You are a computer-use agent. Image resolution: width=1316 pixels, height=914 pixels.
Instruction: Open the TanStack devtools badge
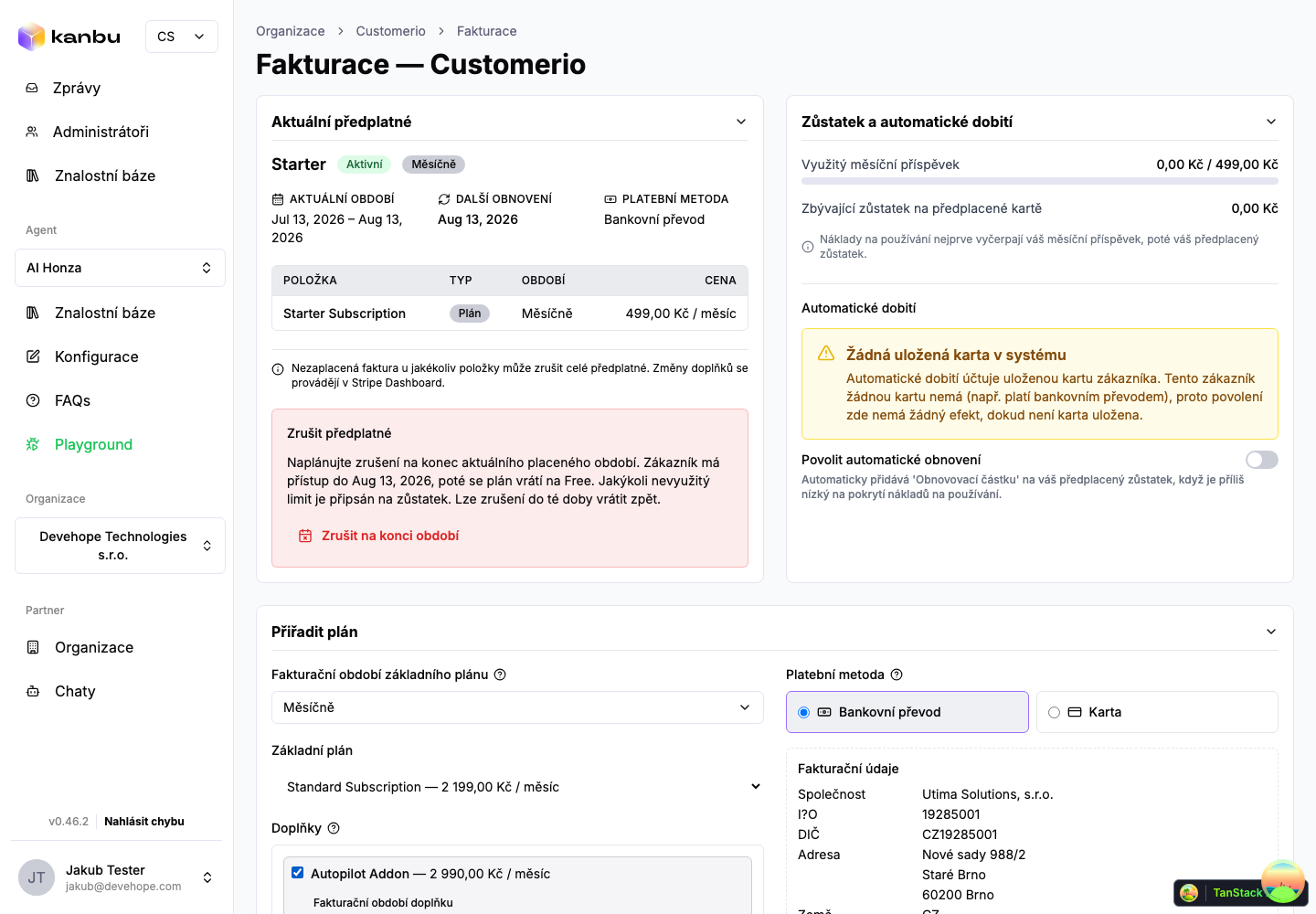1241,892
